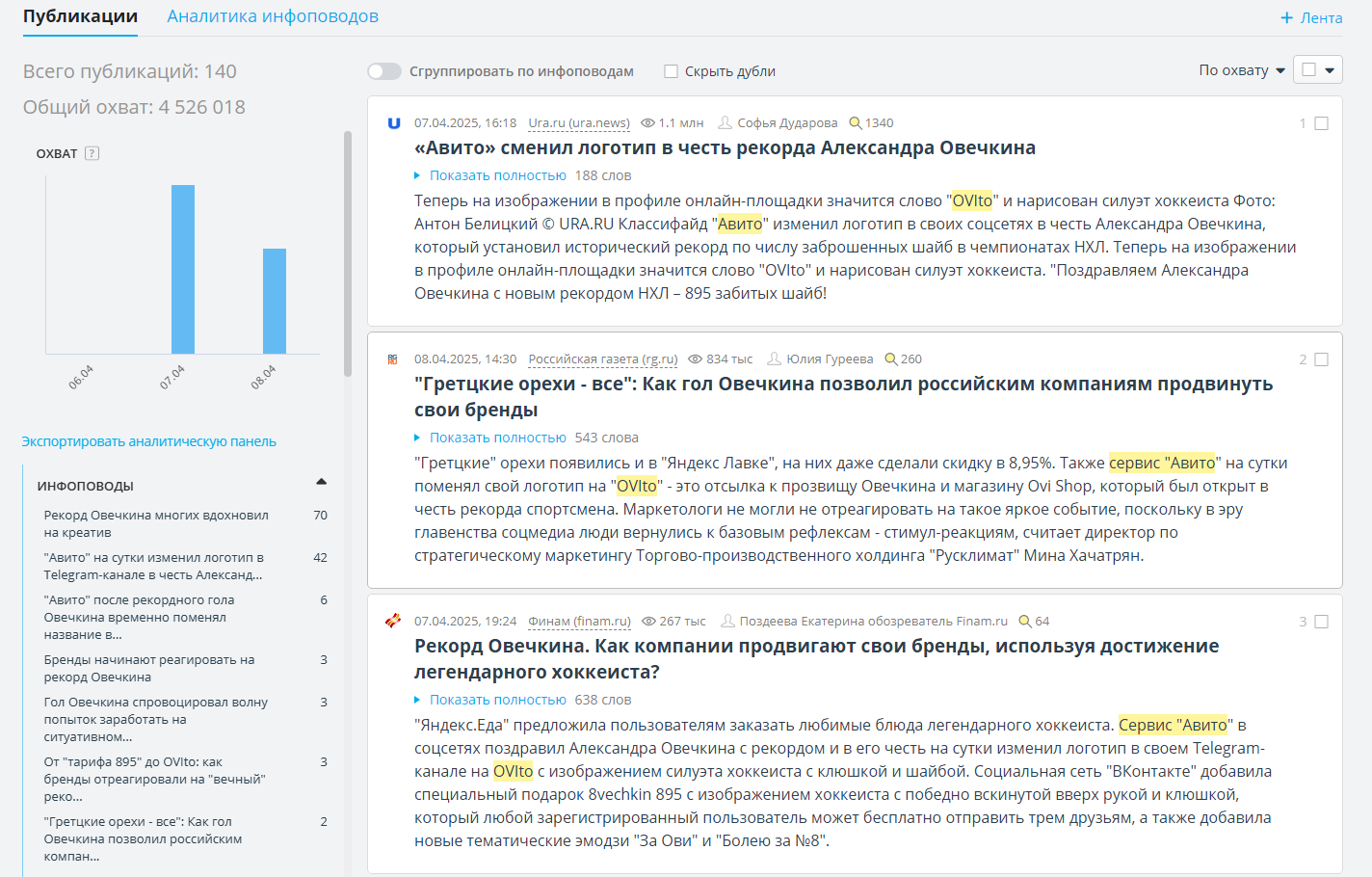
Task: Switch to the Аналитика инфоповодов tab
Action: (273, 16)
